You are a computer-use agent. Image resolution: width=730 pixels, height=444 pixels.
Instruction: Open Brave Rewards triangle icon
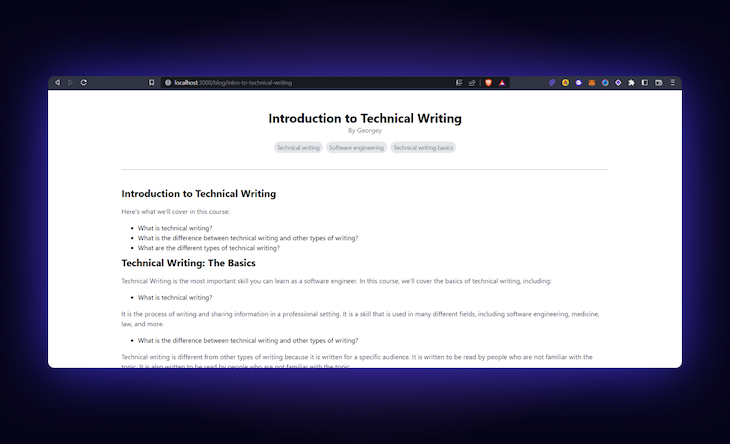click(x=502, y=82)
